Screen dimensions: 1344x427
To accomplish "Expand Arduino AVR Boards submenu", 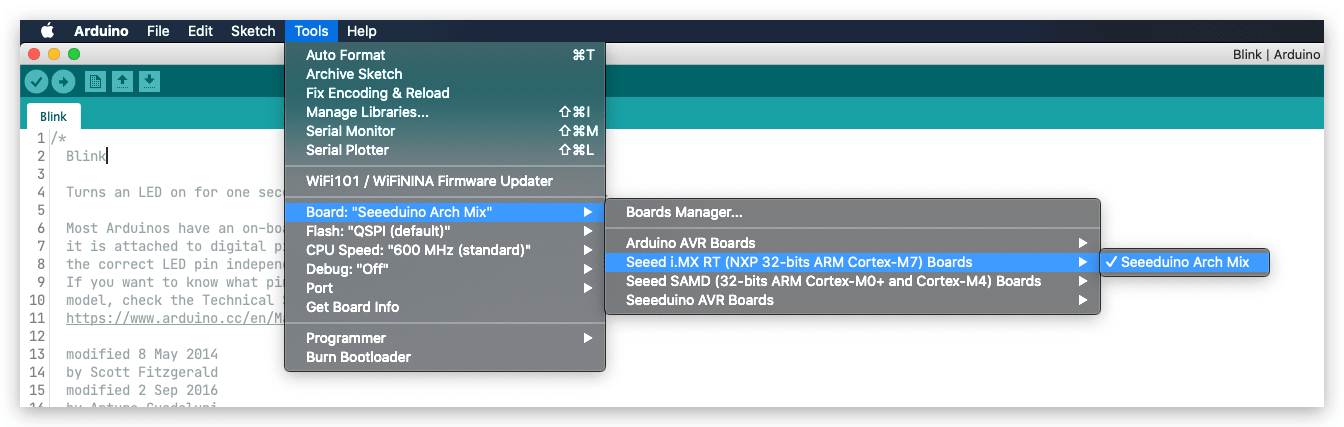I will click(x=853, y=243).
